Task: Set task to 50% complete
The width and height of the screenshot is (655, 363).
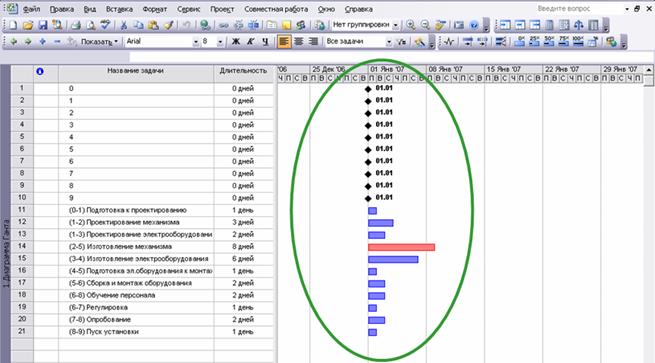Action: [x=549, y=41]
